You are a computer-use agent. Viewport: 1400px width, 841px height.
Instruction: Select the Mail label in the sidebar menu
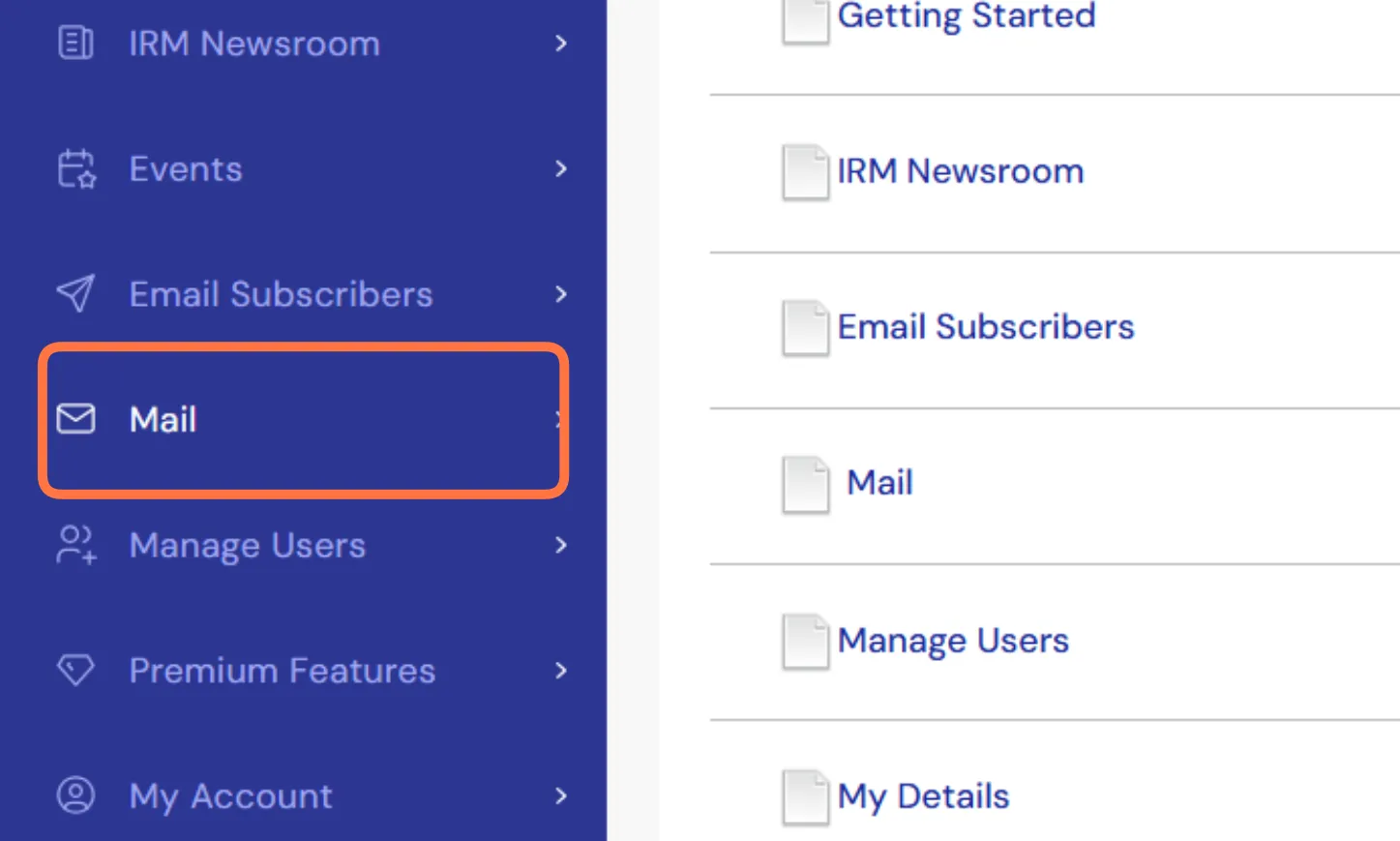[164, 420]
